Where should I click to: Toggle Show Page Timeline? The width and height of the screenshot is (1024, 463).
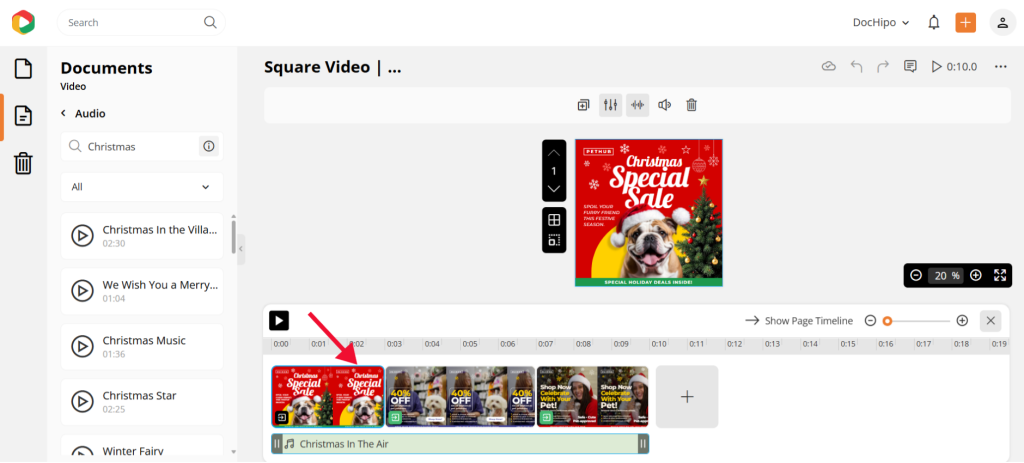coord(799,321)
